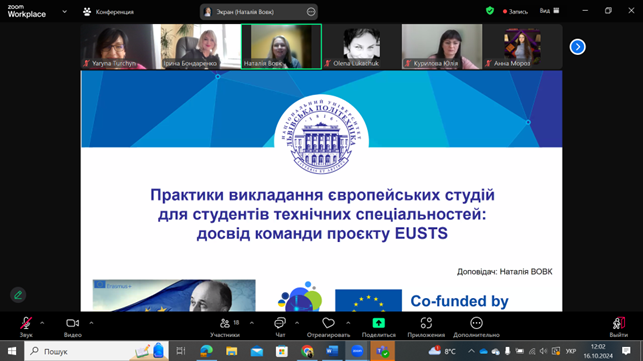The height and width of the screenshot is (361, 643).
Task: Click Lviv Polytechnic logo on slide
Action: (321, 135)
